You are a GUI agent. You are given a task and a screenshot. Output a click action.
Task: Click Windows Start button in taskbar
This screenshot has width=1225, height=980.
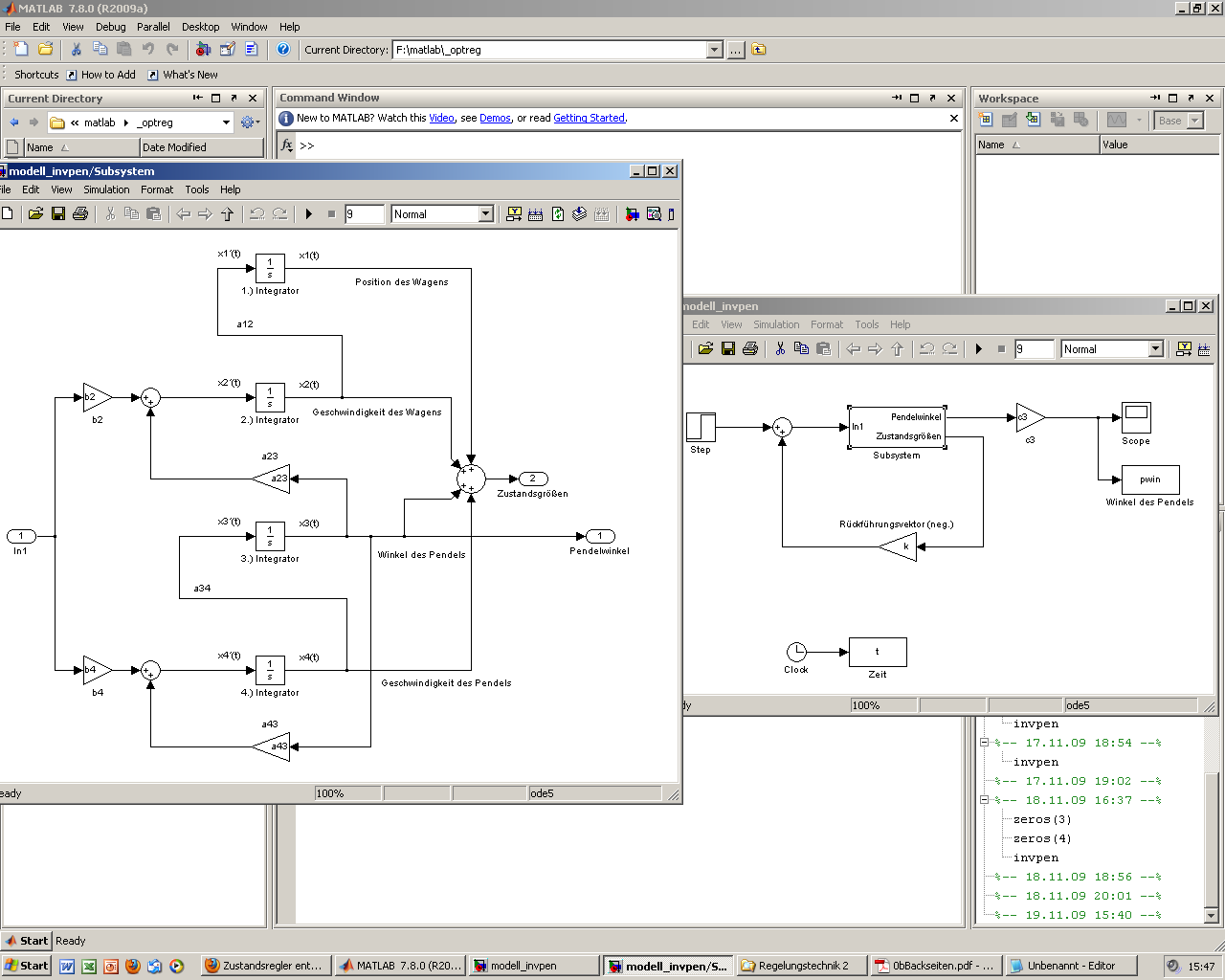pos(26,966)
